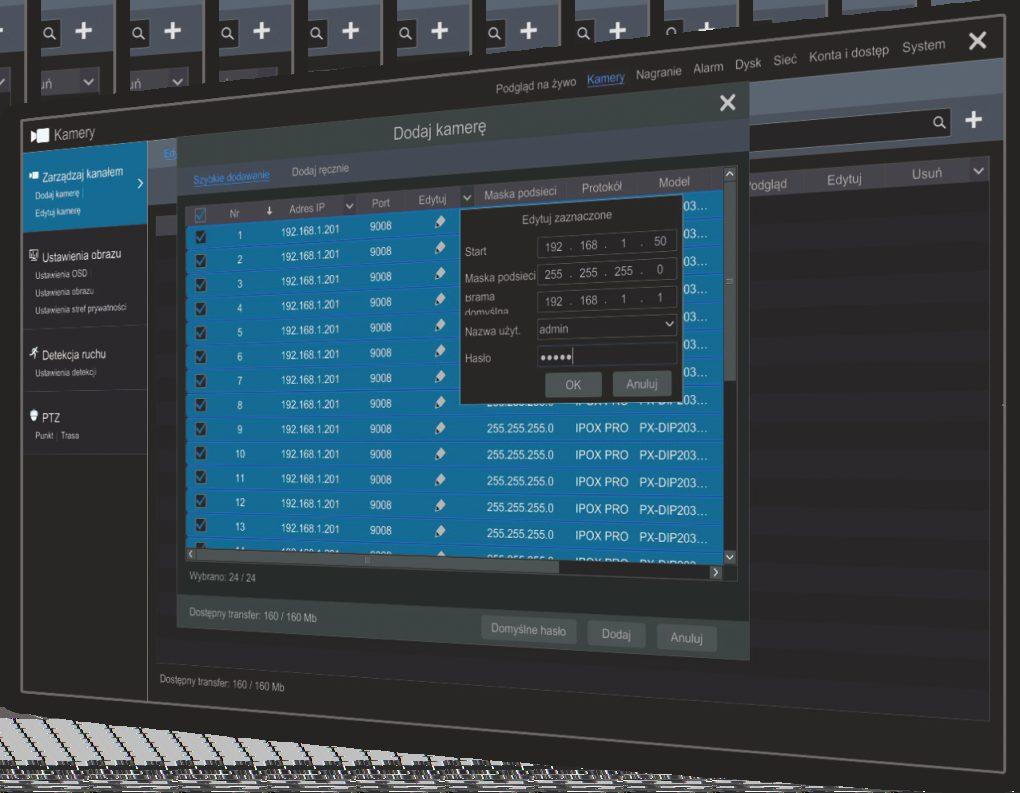Click the edit pencil icon for camera row 13
Screen dimensions: 1020x793
point(440,531)
